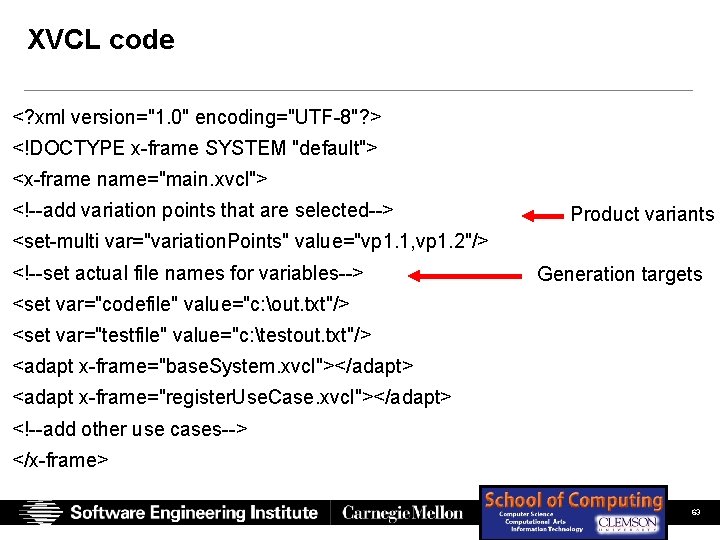Click the set var="testfile" line

pyautogui.click(x=191, y=335)
